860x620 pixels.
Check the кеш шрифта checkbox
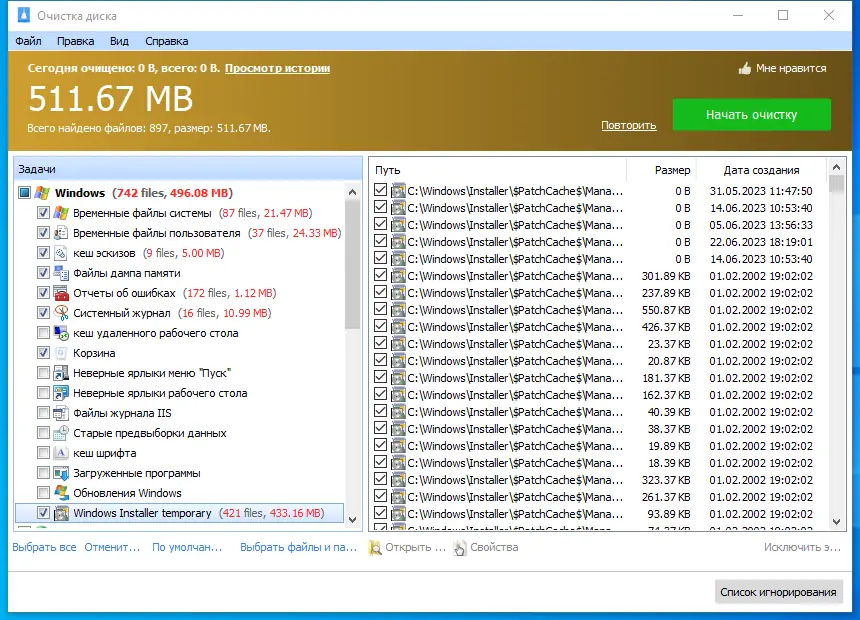point(43,453)
